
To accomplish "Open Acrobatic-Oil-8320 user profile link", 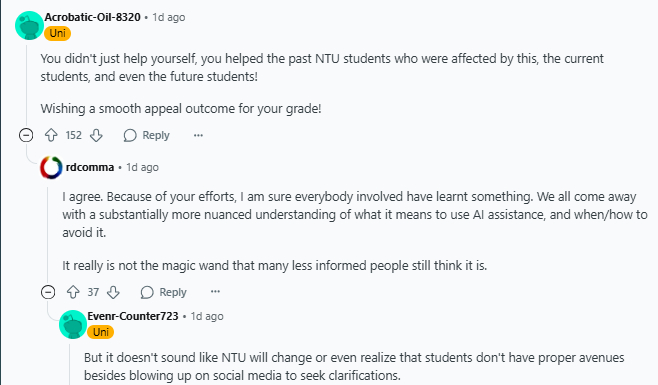I will (x=93, y=17).
